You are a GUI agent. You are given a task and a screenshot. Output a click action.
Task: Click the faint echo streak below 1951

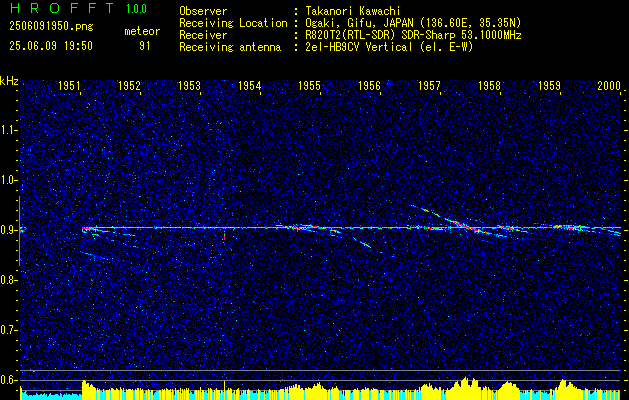(97, 256)
